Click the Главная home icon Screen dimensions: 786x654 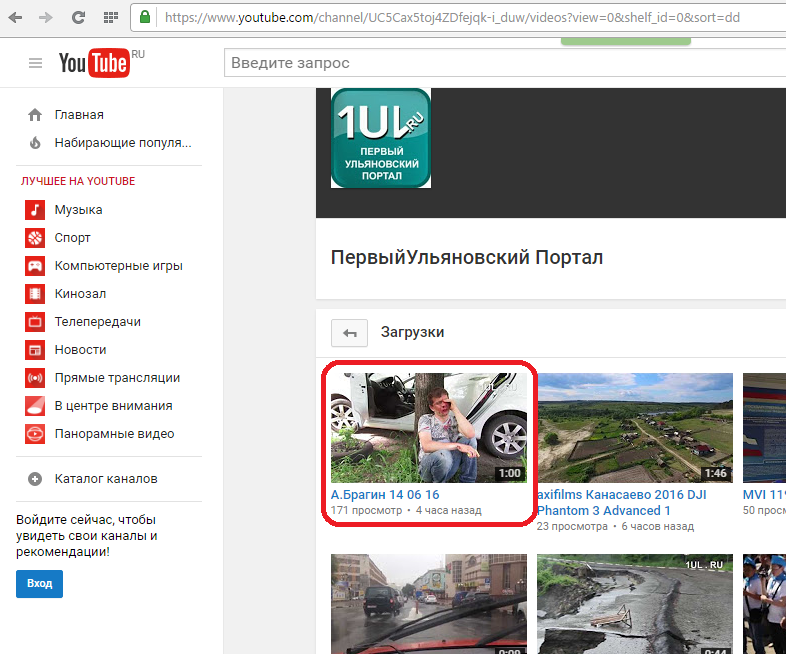tap(35, 115)
